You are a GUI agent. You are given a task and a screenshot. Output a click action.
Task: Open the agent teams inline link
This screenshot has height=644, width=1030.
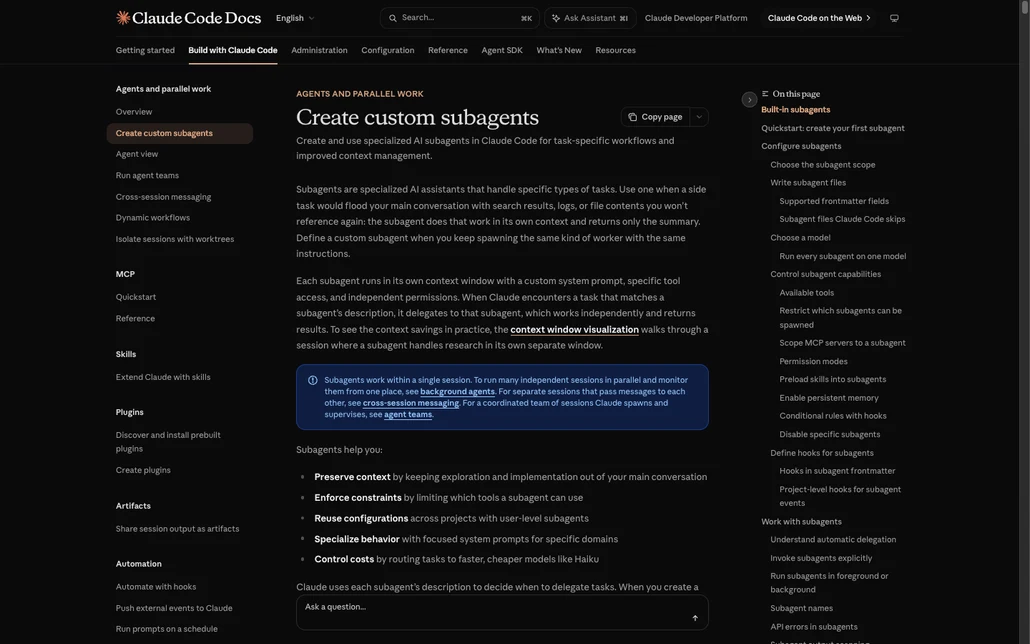[408, 415]
